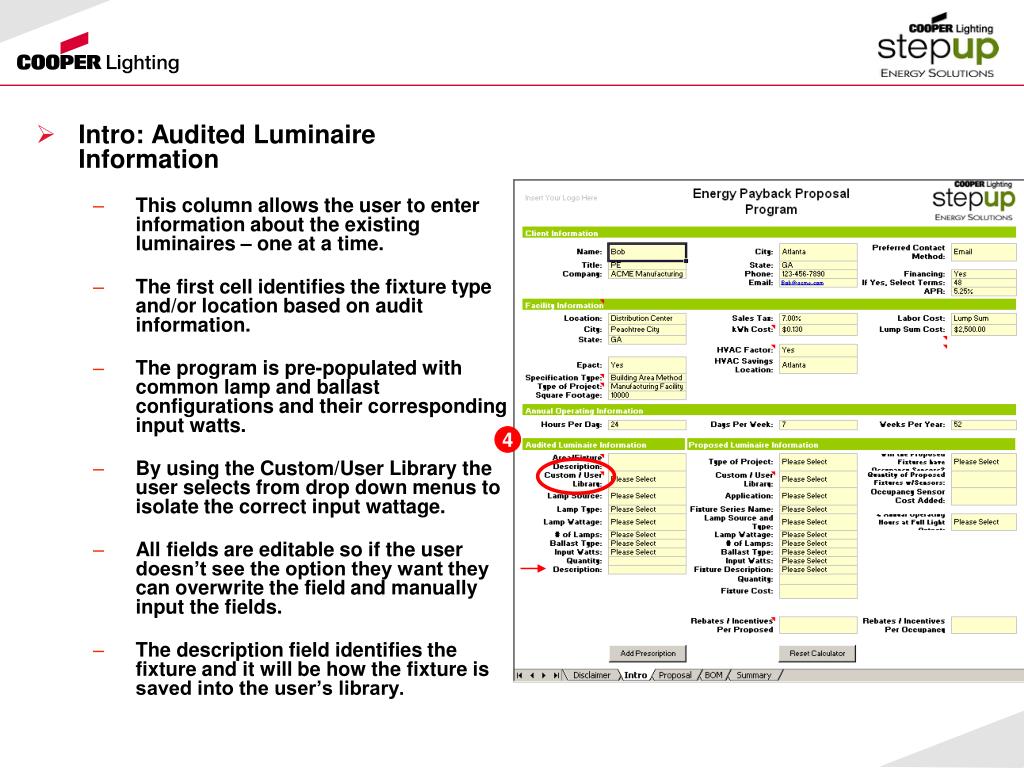Open proposed Ballast Type dropdown

818,552
